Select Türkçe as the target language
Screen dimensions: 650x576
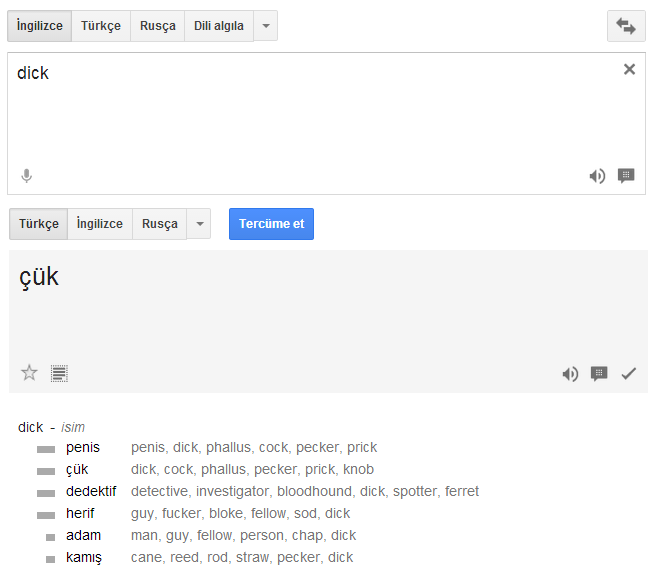click(39, 224)
